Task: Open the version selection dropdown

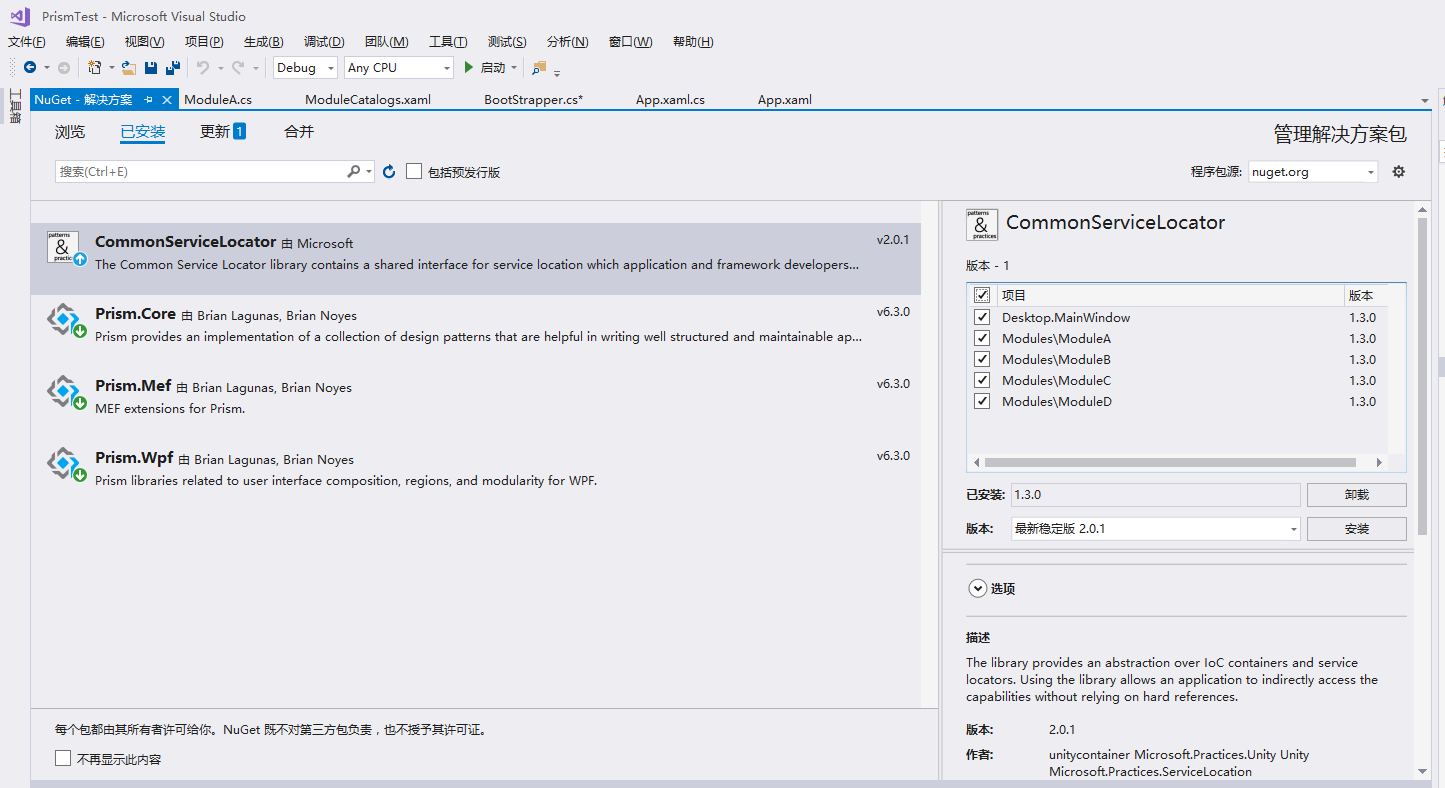Action: click(1155, 528)
